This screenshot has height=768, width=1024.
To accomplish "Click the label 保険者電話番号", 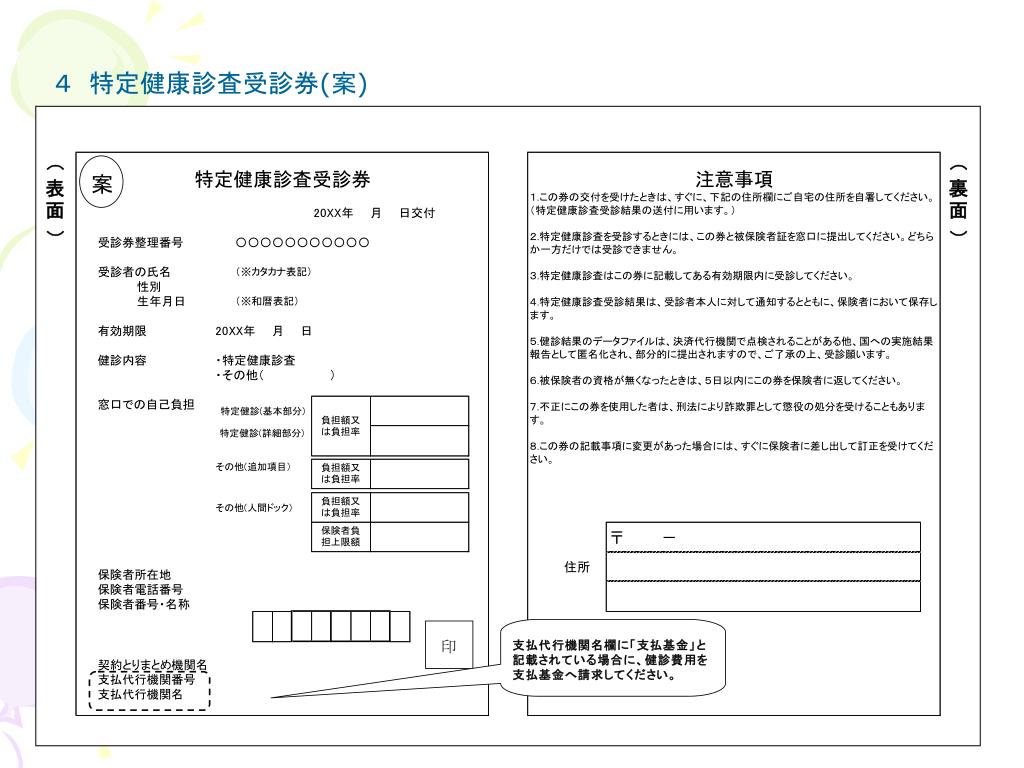I will 140,589.
